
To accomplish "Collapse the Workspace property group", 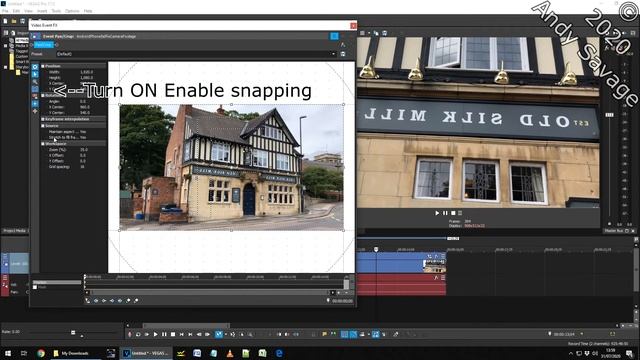I will (x=43, y=144).
